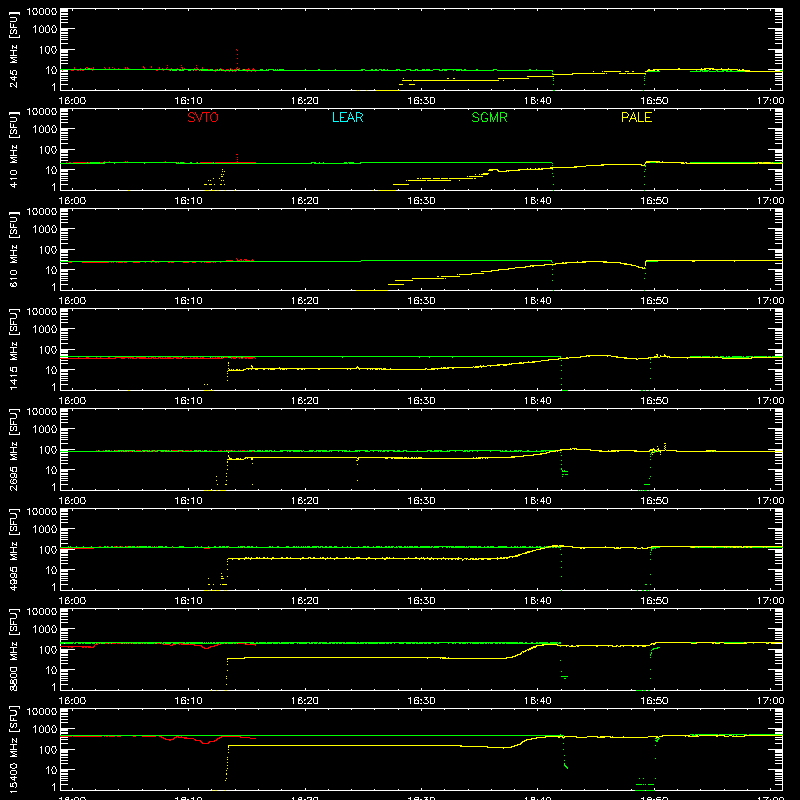Select the 410 MHz [SFU] axis title

point(14,149)
